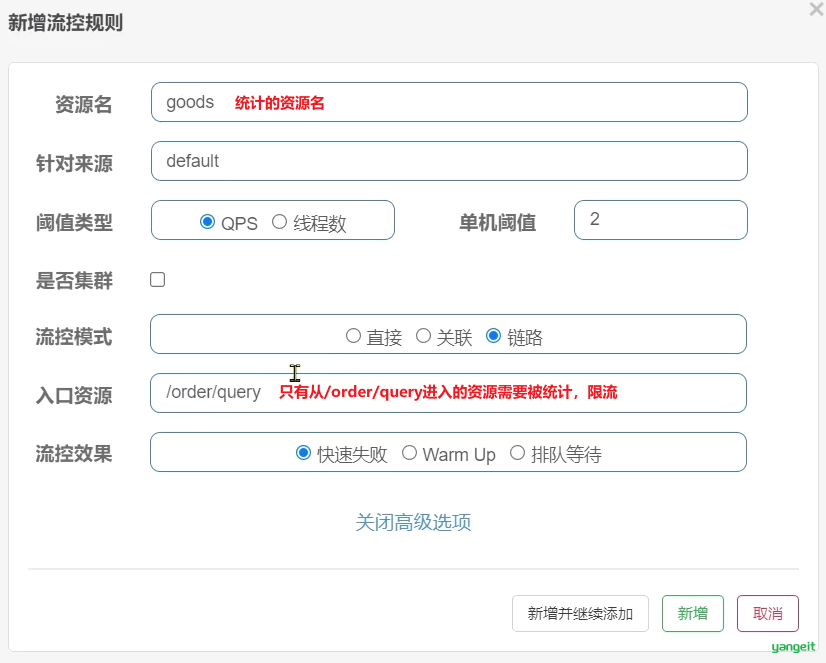This screenshot has height=663, width=826.
Task: Select the QPS threshold type radio
Action: [208, 222]
